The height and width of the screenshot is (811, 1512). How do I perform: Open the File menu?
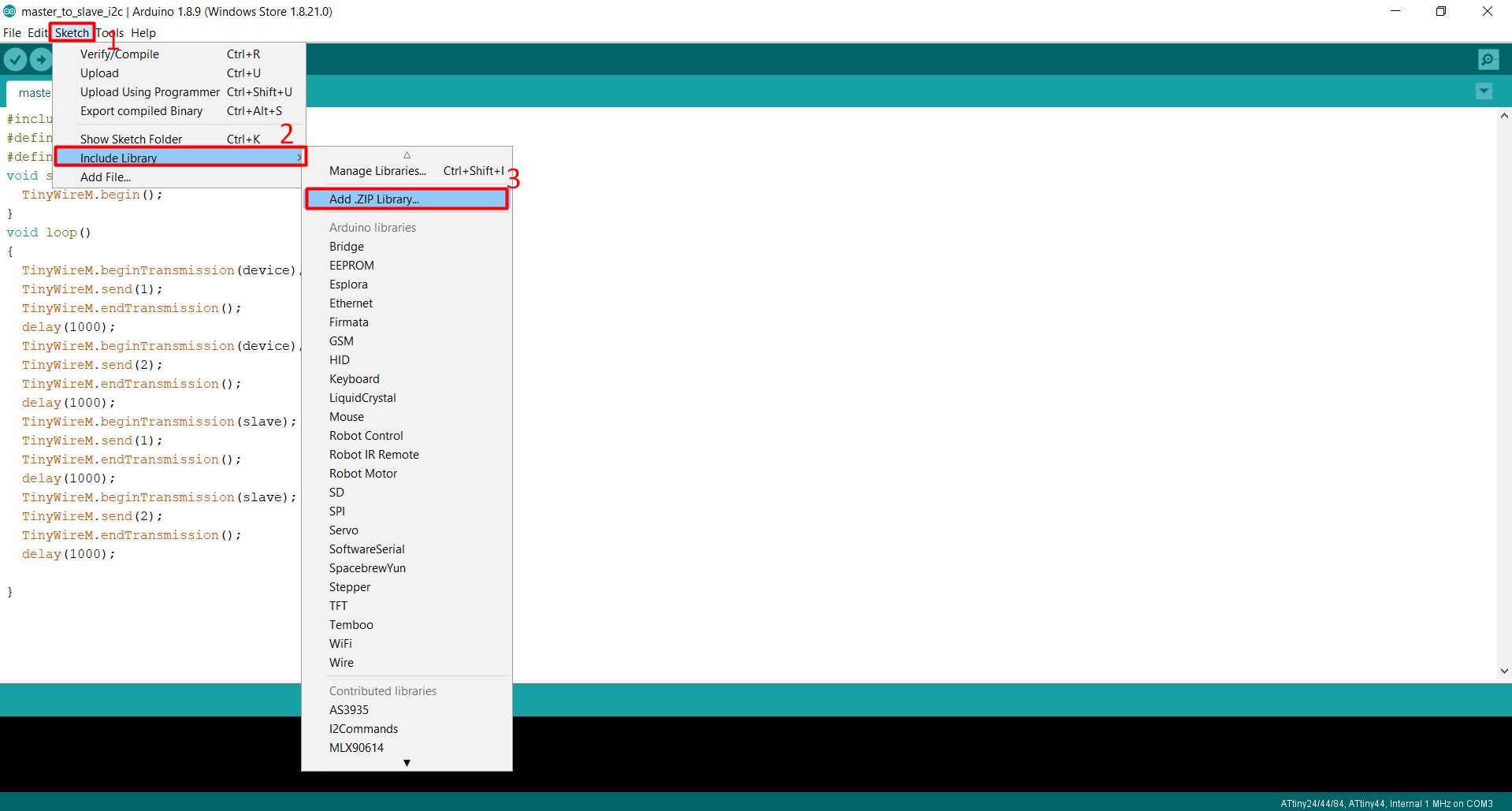pos(12,33)
